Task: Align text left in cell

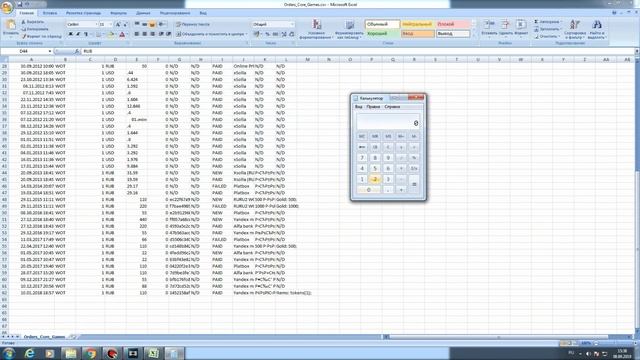Action: [x=137, y=34]
